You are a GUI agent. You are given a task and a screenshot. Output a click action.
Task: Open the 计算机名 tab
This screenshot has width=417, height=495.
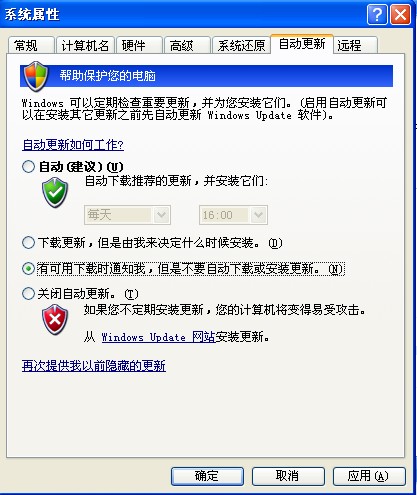[x=85, y=45]
